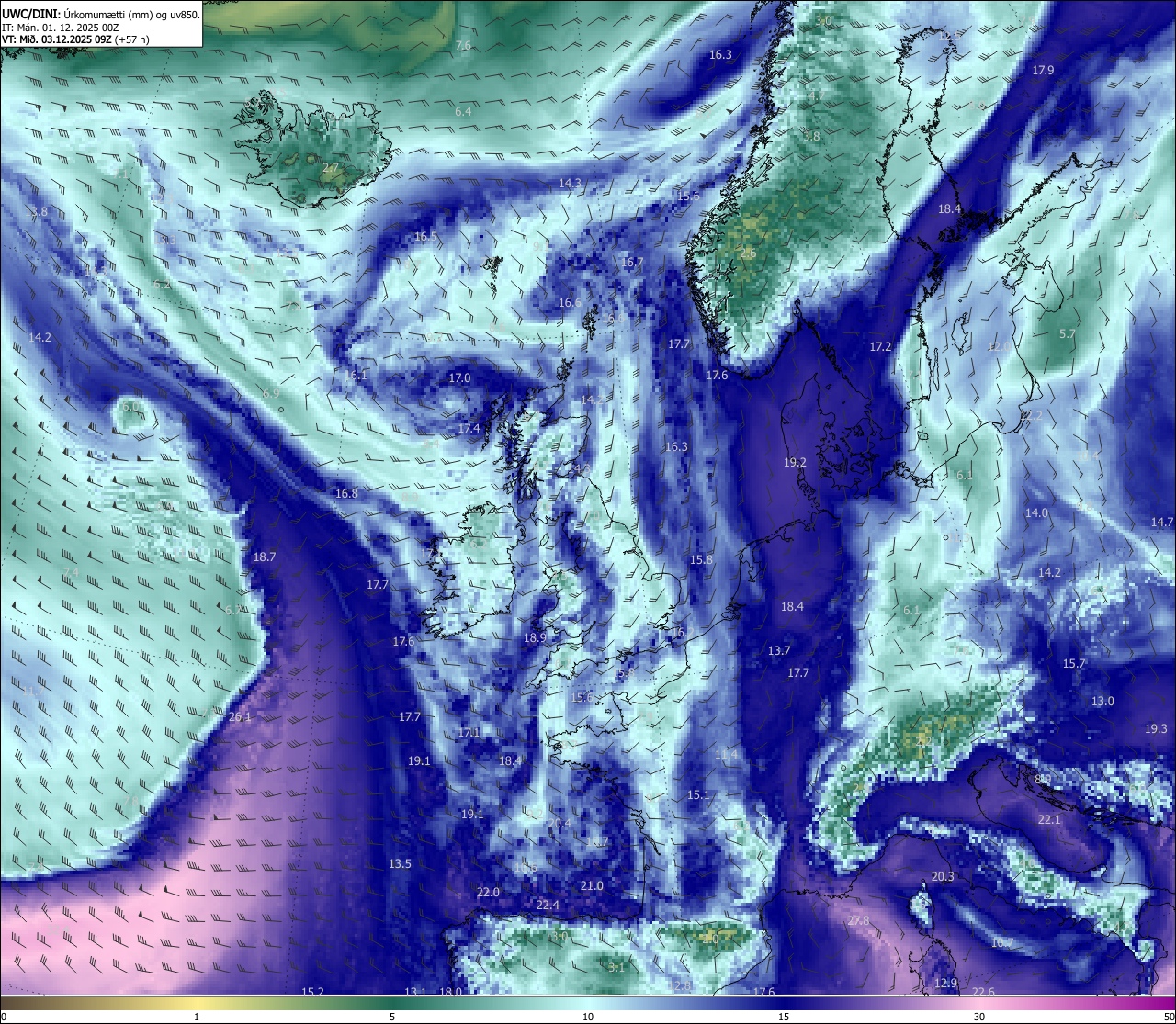
Task: Click the 'VT: Mið. 03.12.2025 09Z (+57 h)' line
Action: tap(75, 39)
